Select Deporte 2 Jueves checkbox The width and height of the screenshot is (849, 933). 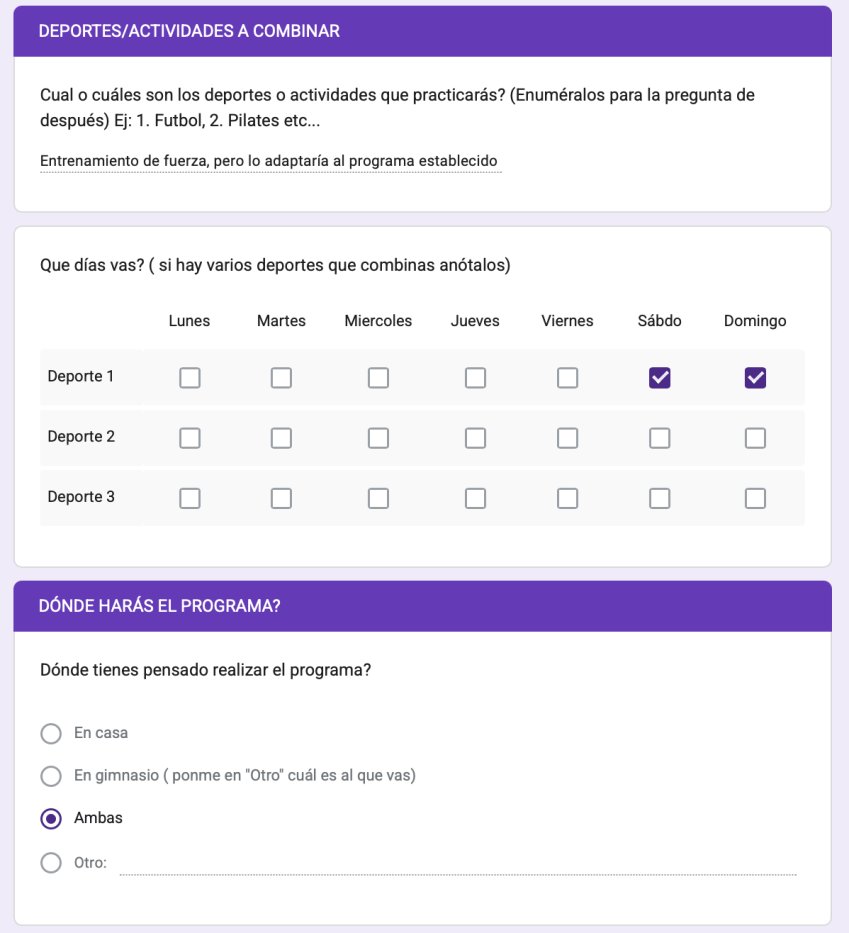(x=475, y=438)
